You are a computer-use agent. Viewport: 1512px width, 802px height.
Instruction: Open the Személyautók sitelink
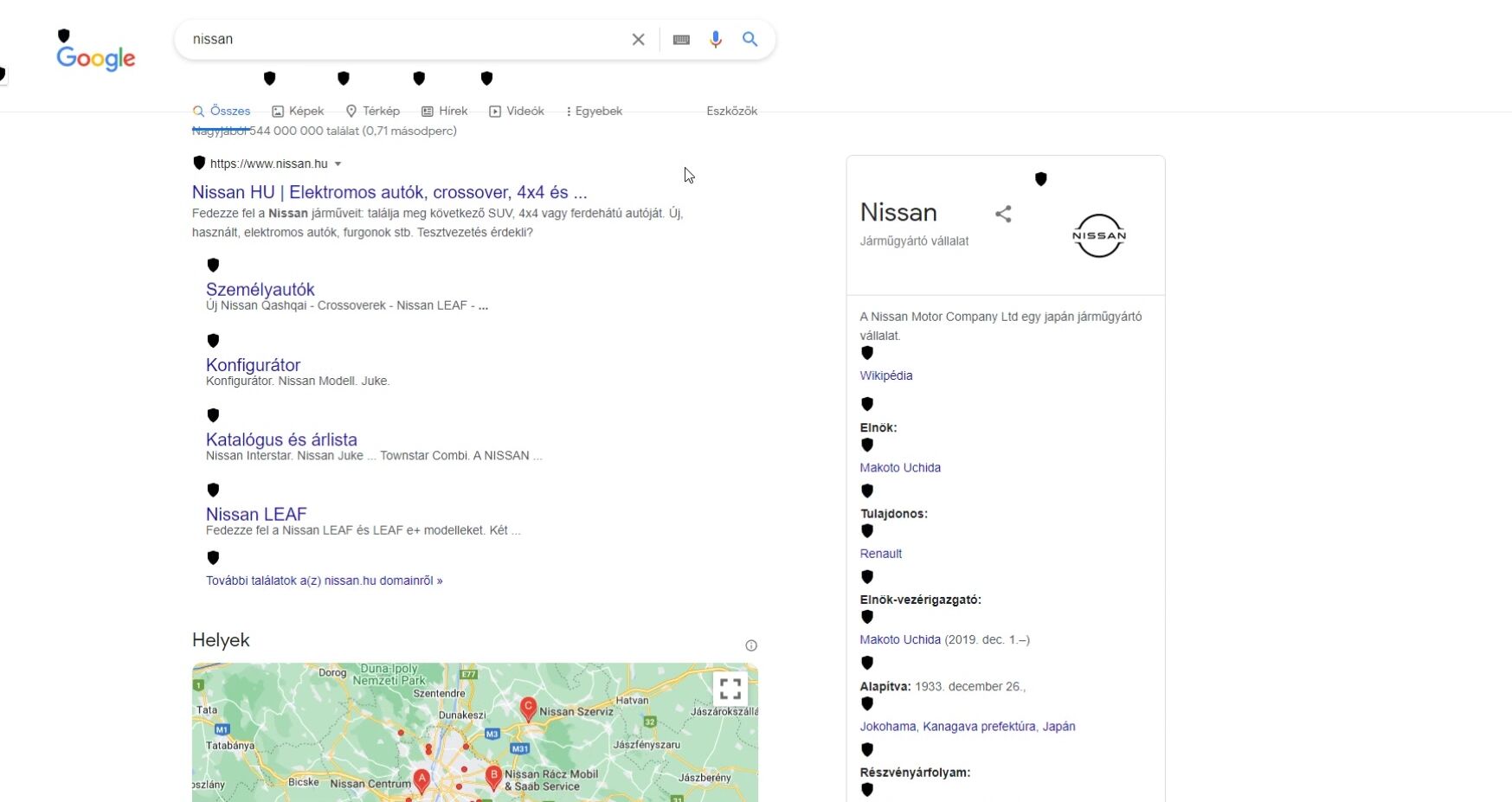click(261, 289)
